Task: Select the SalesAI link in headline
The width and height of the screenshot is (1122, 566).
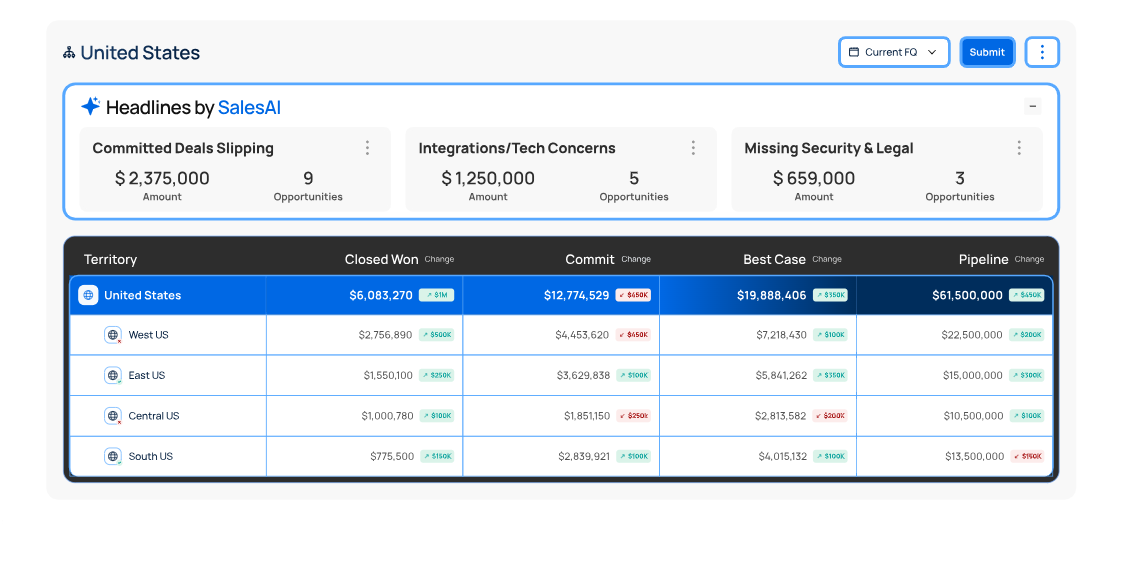Action: click(249, 107)
